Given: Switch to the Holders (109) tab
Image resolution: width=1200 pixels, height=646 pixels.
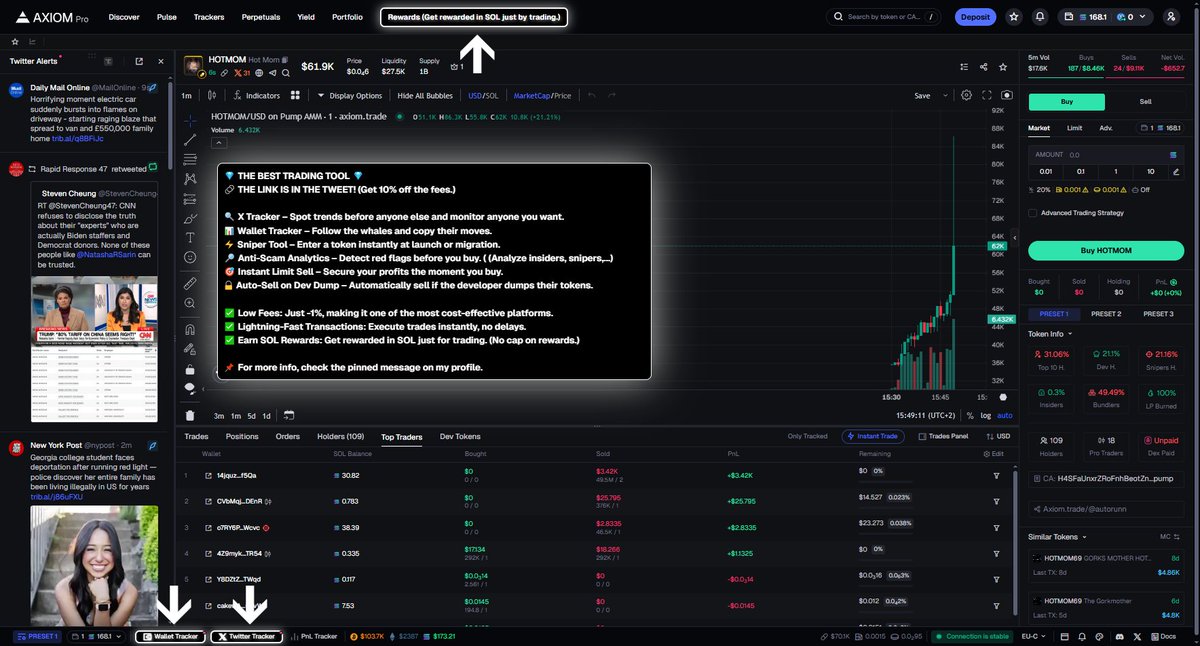Looking at the screenshot, I should [x=341, y=437].
